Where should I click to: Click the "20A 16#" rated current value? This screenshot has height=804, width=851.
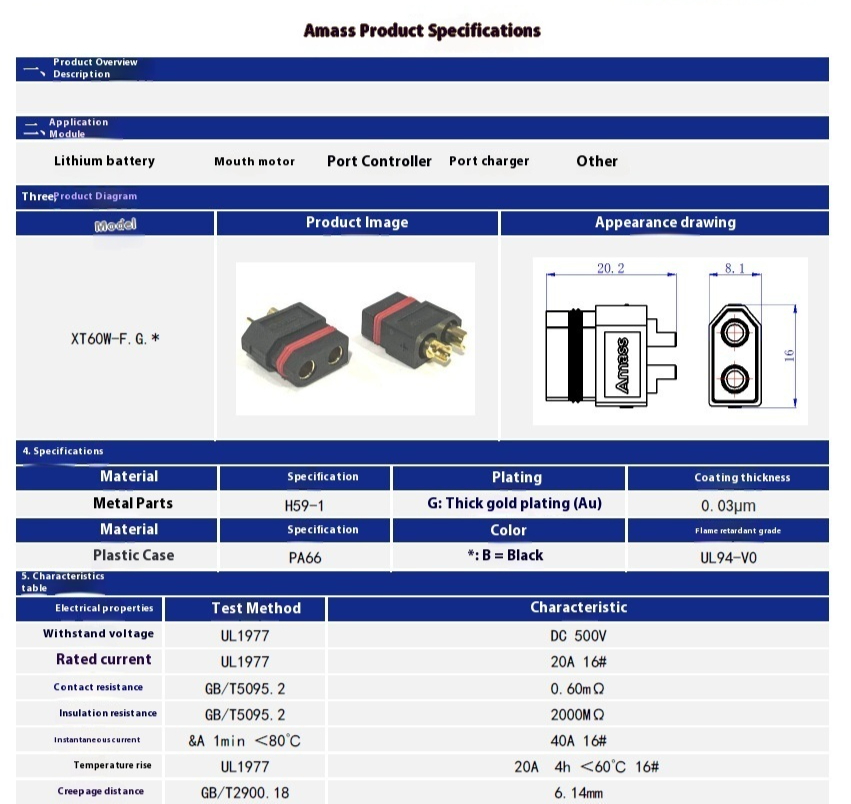click(578, 662)
